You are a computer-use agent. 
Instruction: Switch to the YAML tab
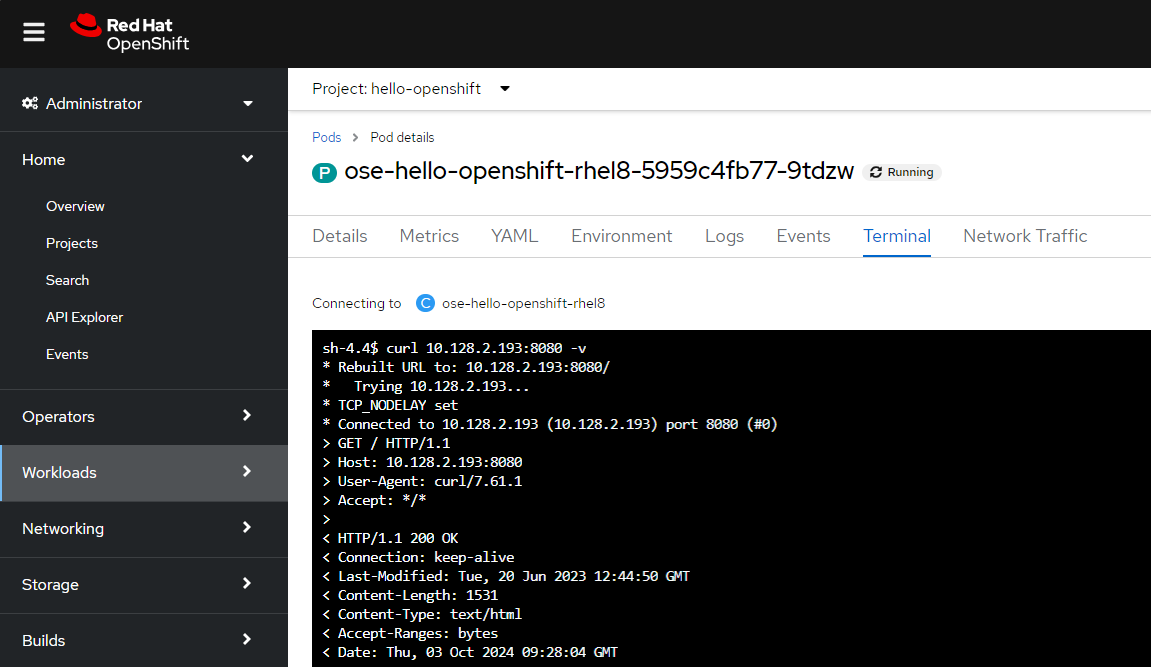tap(515, 236)
